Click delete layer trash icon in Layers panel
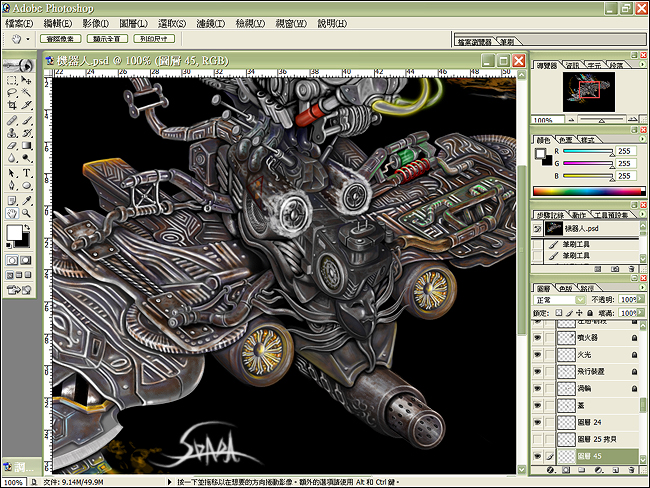650x488 pixels. (x=631, y=470)
